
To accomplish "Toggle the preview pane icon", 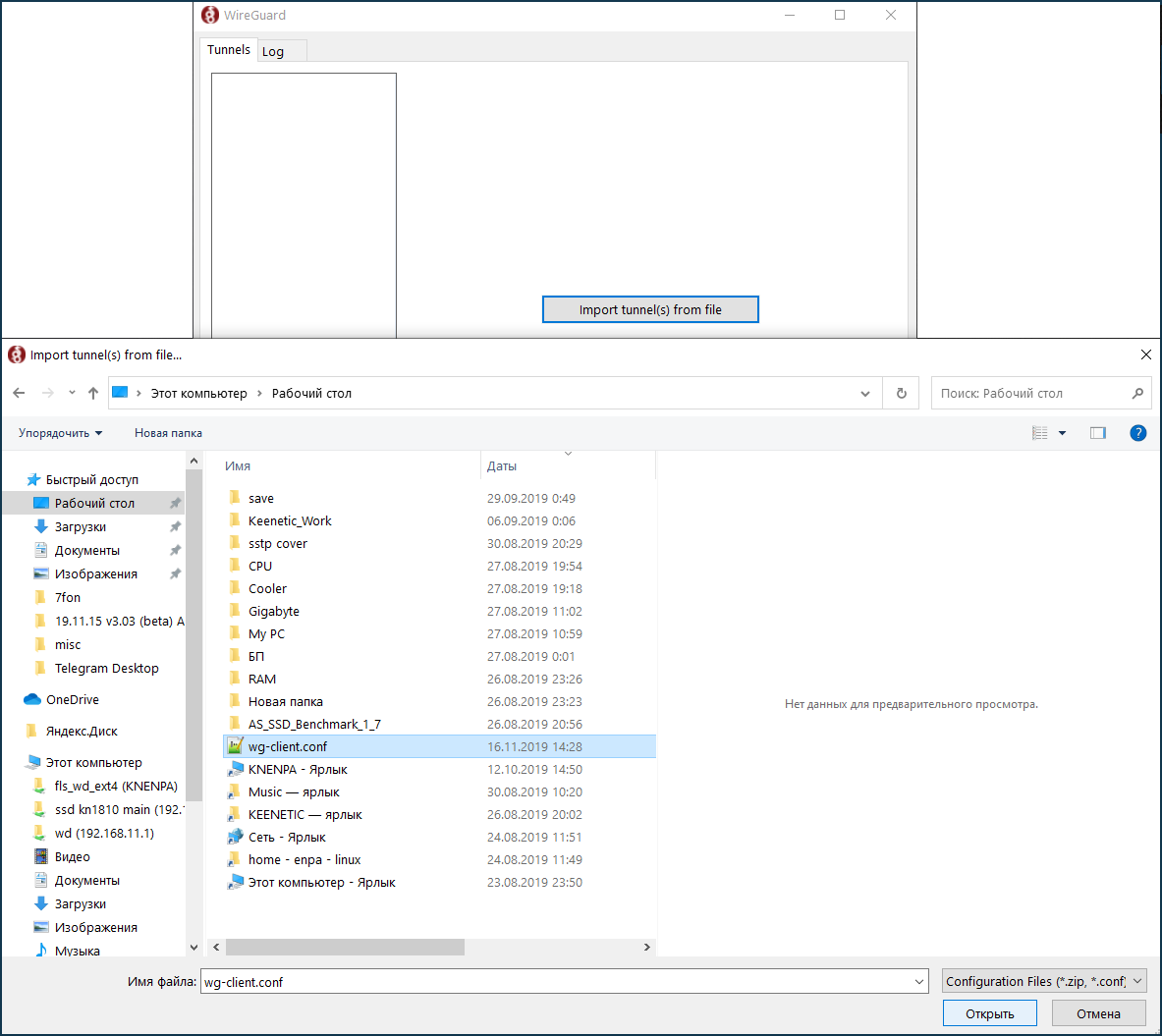I will click(x=1097, y=433).
